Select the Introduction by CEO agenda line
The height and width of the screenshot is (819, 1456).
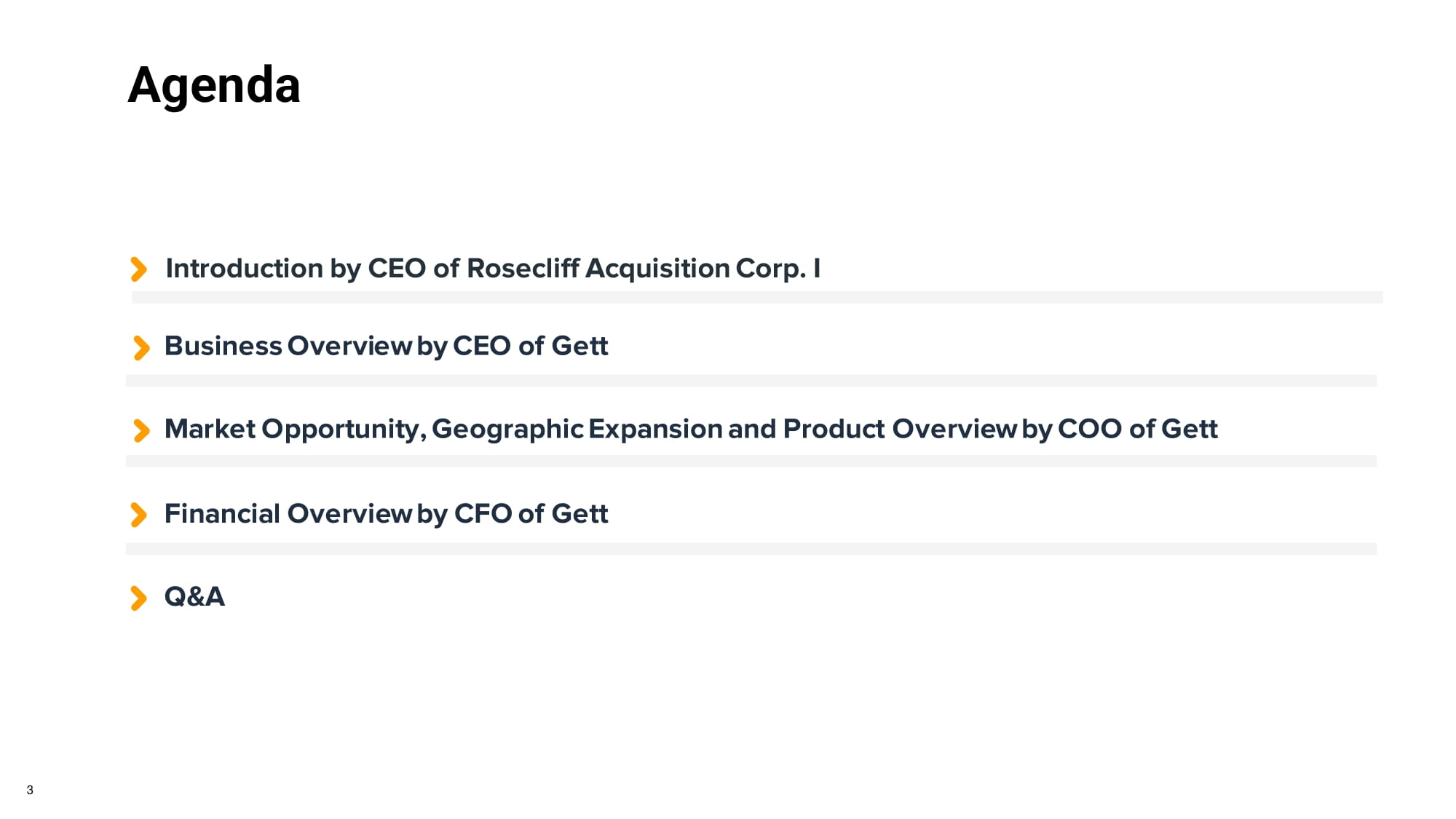(493, 269)
